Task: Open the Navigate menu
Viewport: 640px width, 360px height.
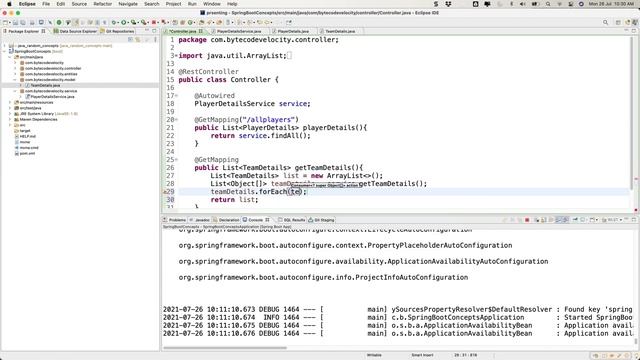Action: [x=128, y=4]
